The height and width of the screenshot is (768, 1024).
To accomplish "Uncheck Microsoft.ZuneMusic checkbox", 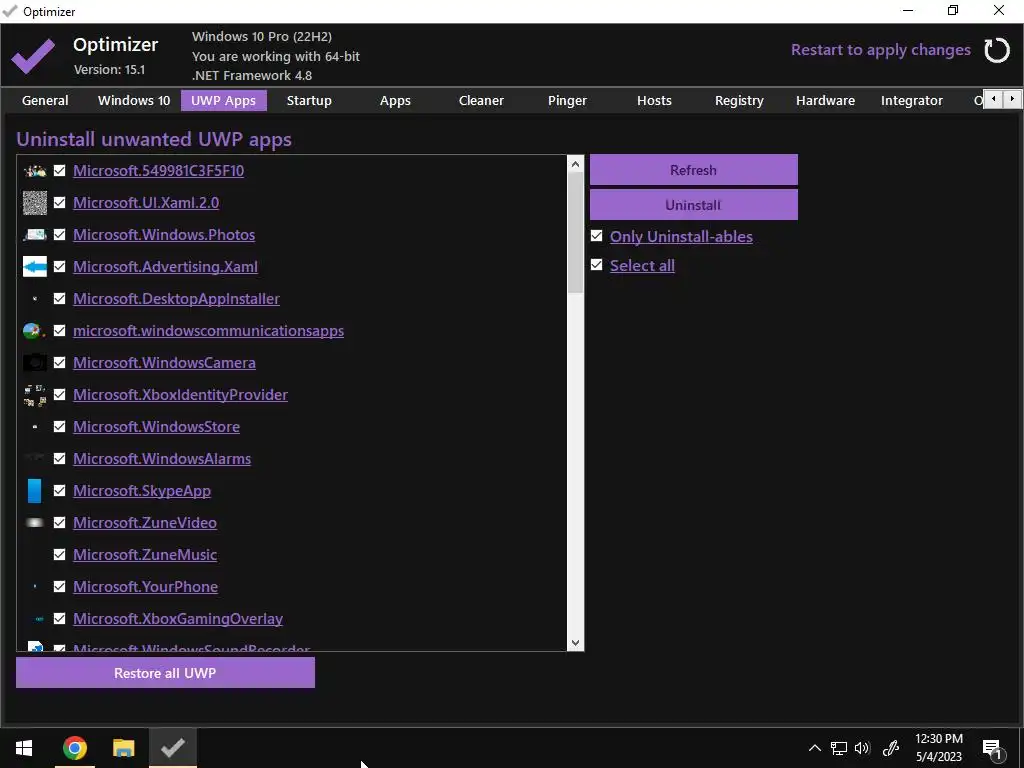I will click(x=59, y=554).
